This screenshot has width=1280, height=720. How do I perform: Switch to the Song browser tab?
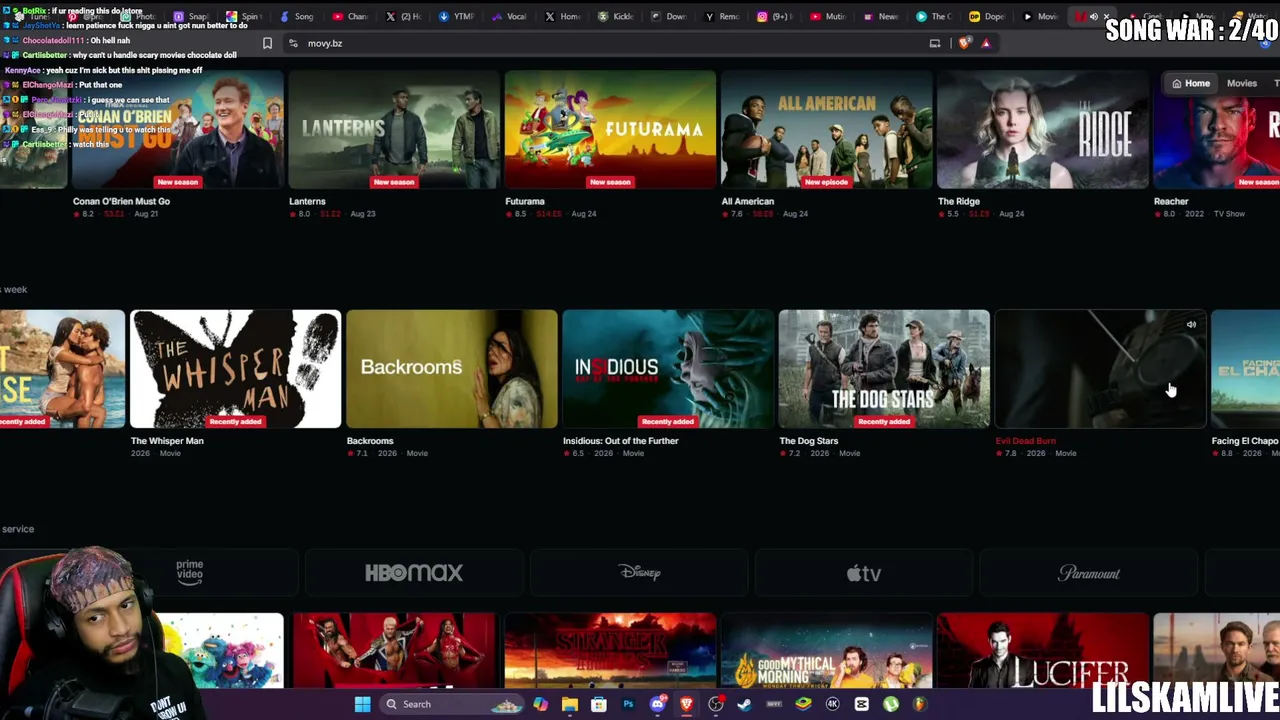[x=297, y=16]
